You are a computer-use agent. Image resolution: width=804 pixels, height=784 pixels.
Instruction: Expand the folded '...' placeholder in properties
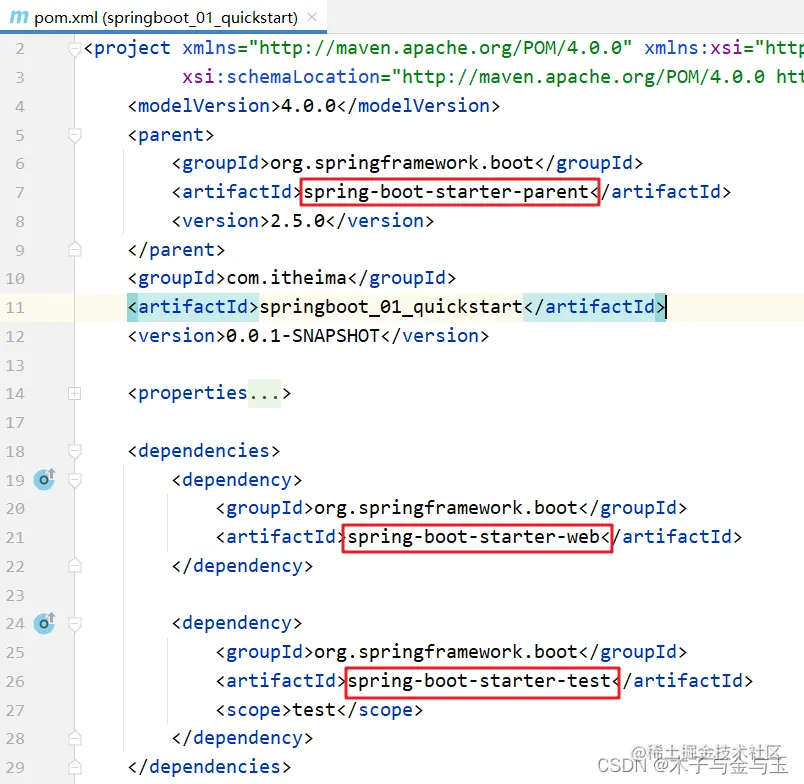click(264, 393)
